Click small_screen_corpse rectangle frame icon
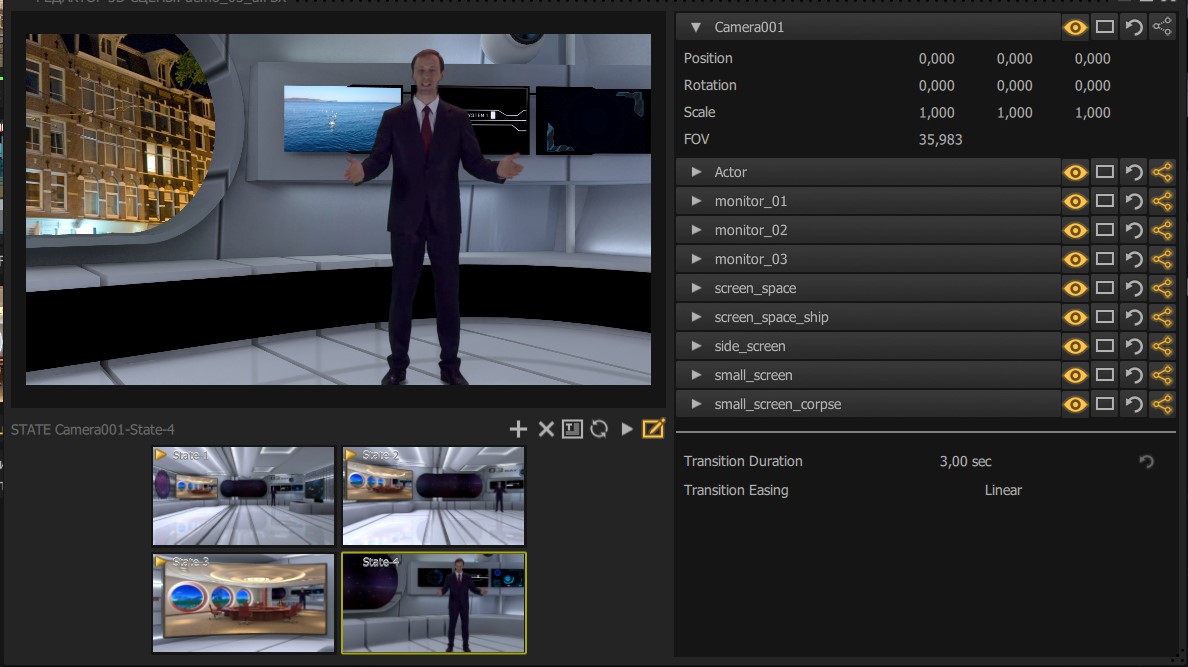The image size is (1188, 667). [1105, 404]
